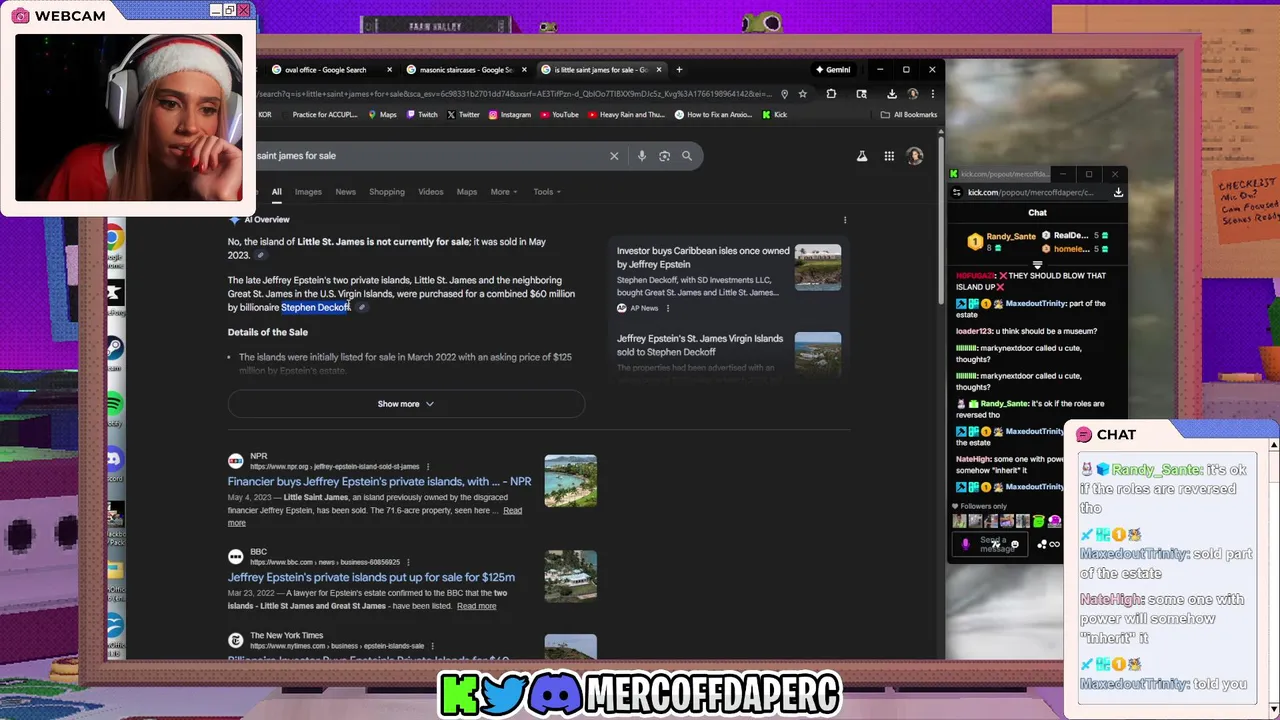Open Chrome downloads icon
The height and width of the screenshot is (720, 1280).
[891, 94]
